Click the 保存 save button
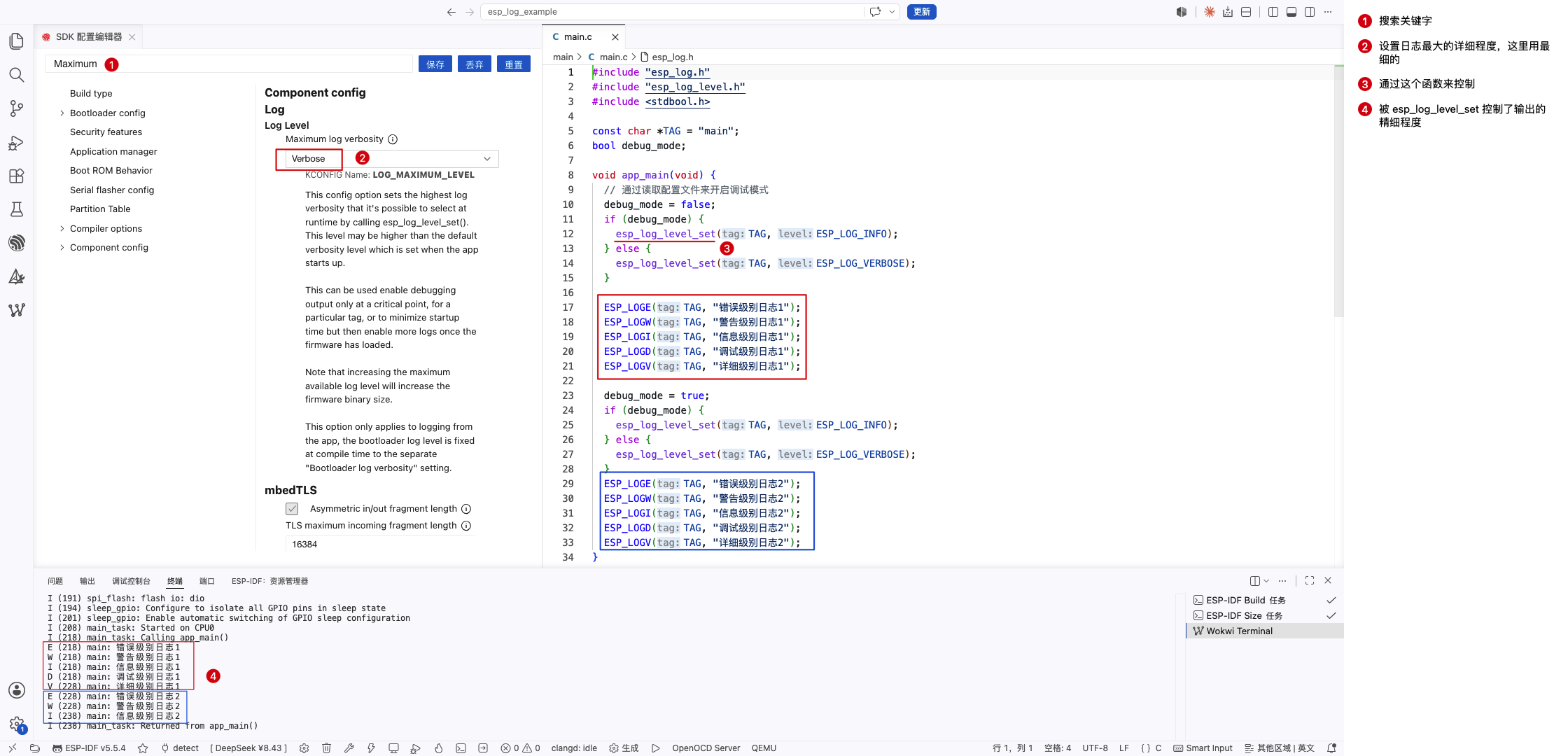The width and height of the screenshot is (1568, 756). pos(435,64)
